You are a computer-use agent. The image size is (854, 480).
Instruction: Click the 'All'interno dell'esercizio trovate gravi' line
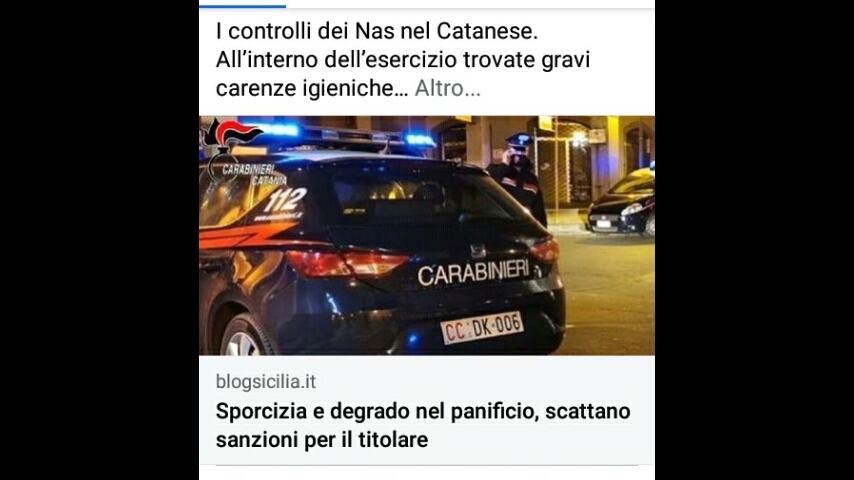tap(403, 59)
